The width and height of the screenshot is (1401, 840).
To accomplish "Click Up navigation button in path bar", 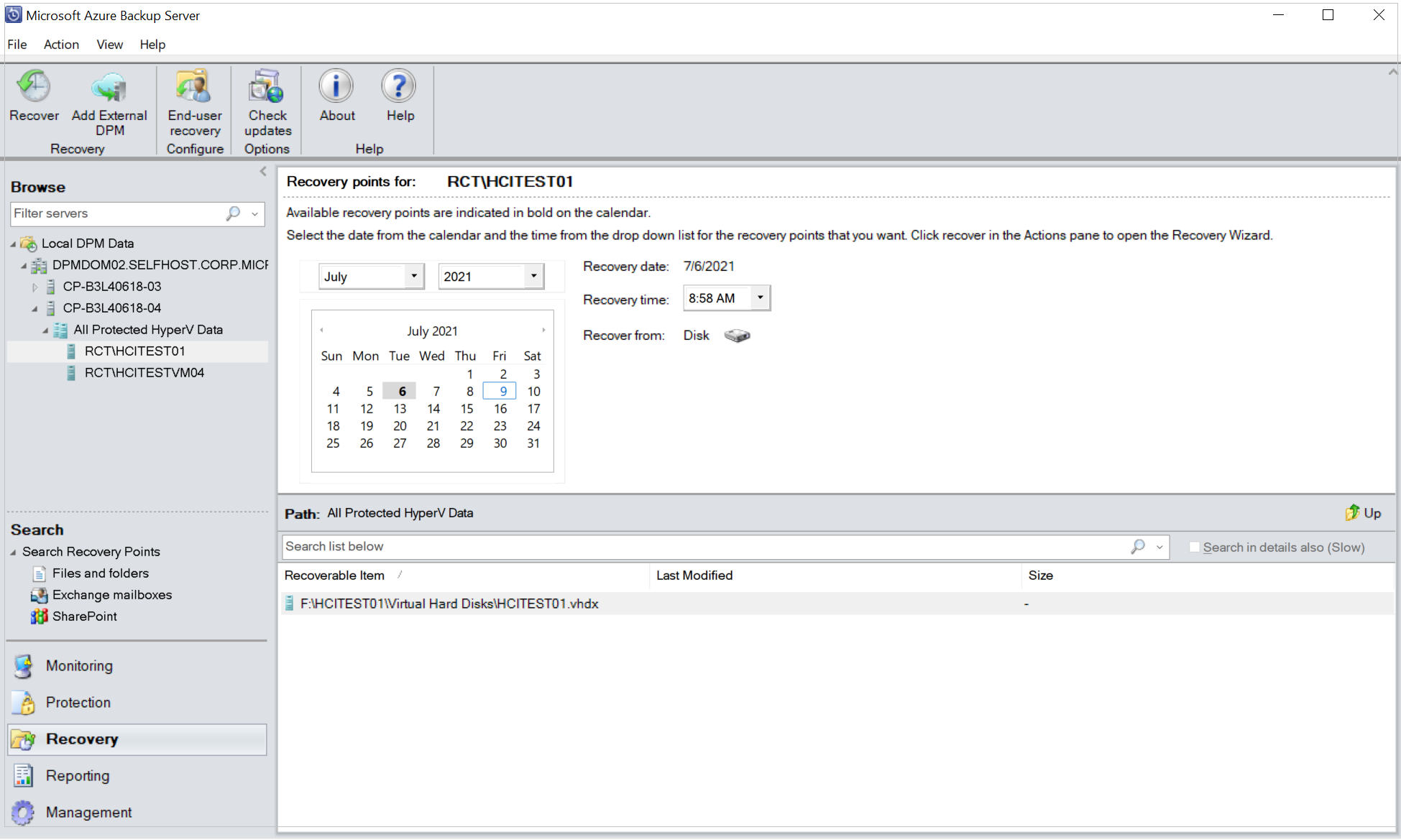I will [x=1362, y=513].
